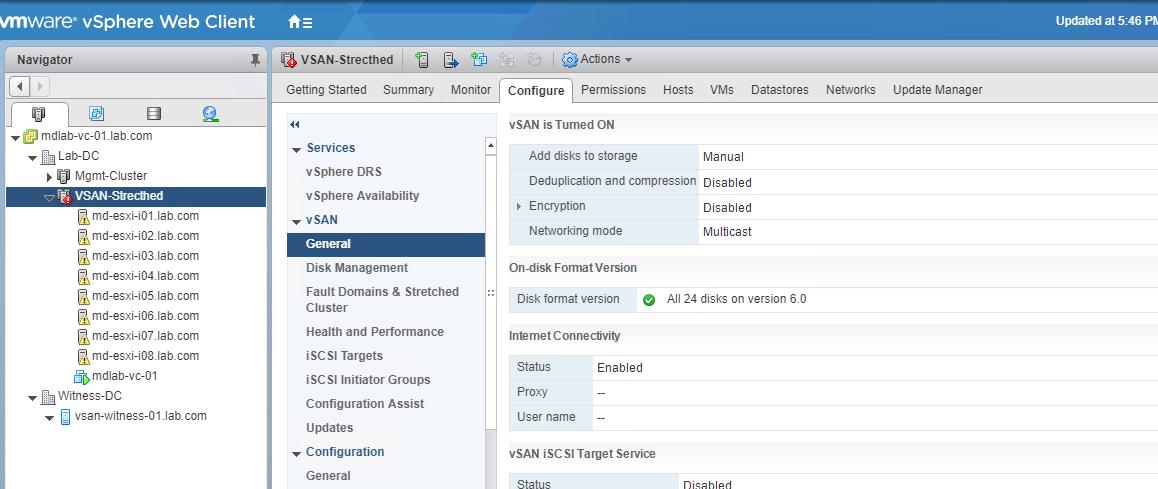The height and width of the screenshot is (489, 1158).
Task: Select host md-esxi-i03.lab.com
Action: click(x=145, y=256)
